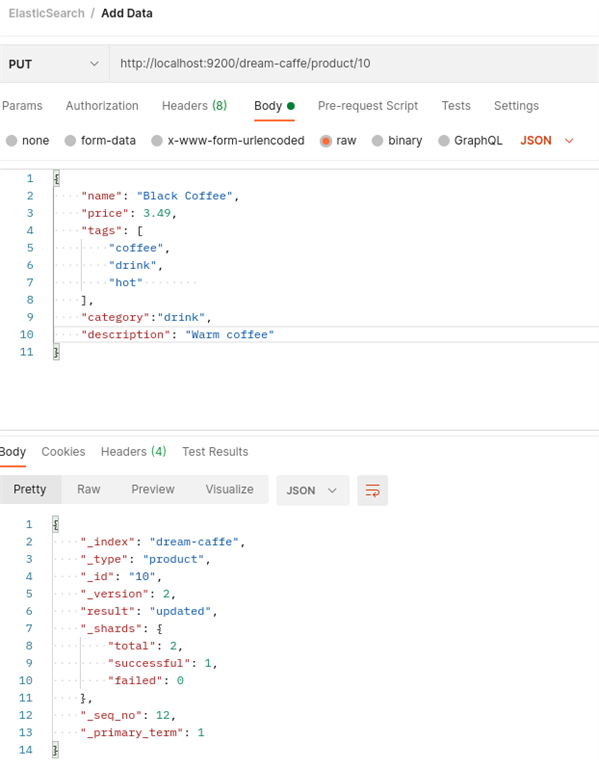The image size is (599, 768).
Task: Switch to the Test Results tab
Action: coord(215,452)
